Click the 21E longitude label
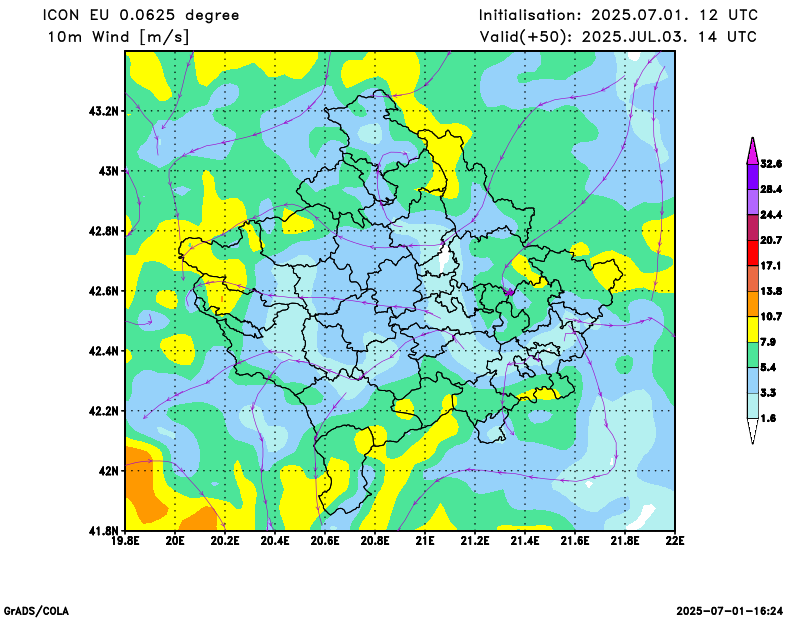Viewport: 800px width, 618px height. click(426, 541)
